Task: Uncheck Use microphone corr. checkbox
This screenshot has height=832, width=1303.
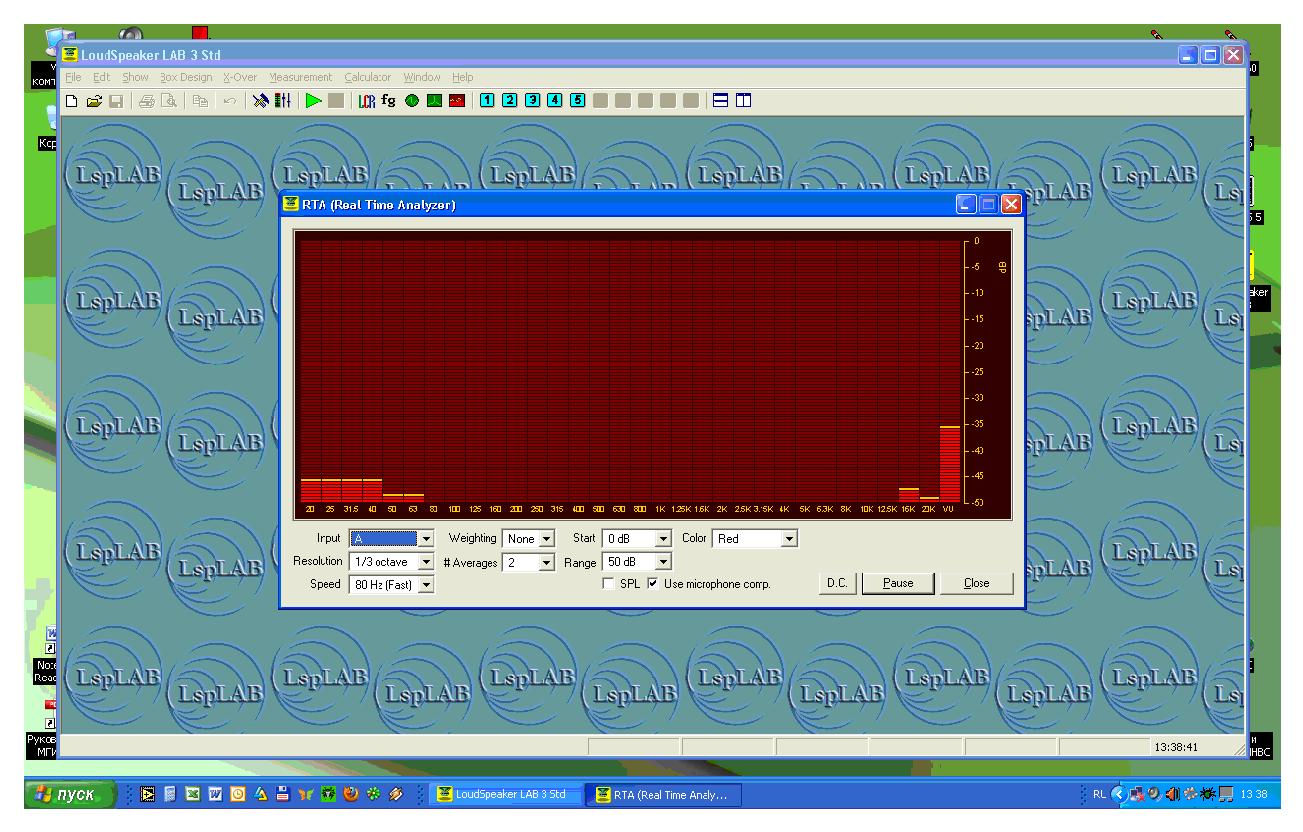Action: coord(653,584)
